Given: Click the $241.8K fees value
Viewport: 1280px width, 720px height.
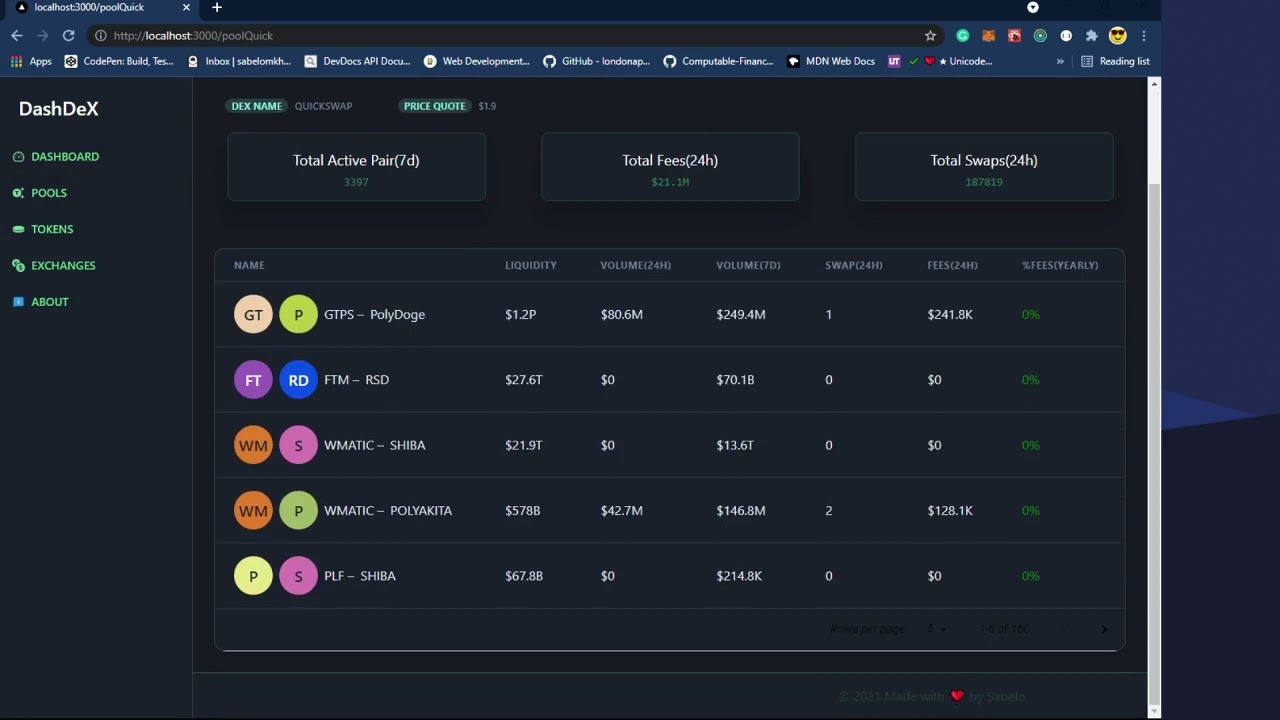Looking at the screenshot, I should (x=950, y=314).
